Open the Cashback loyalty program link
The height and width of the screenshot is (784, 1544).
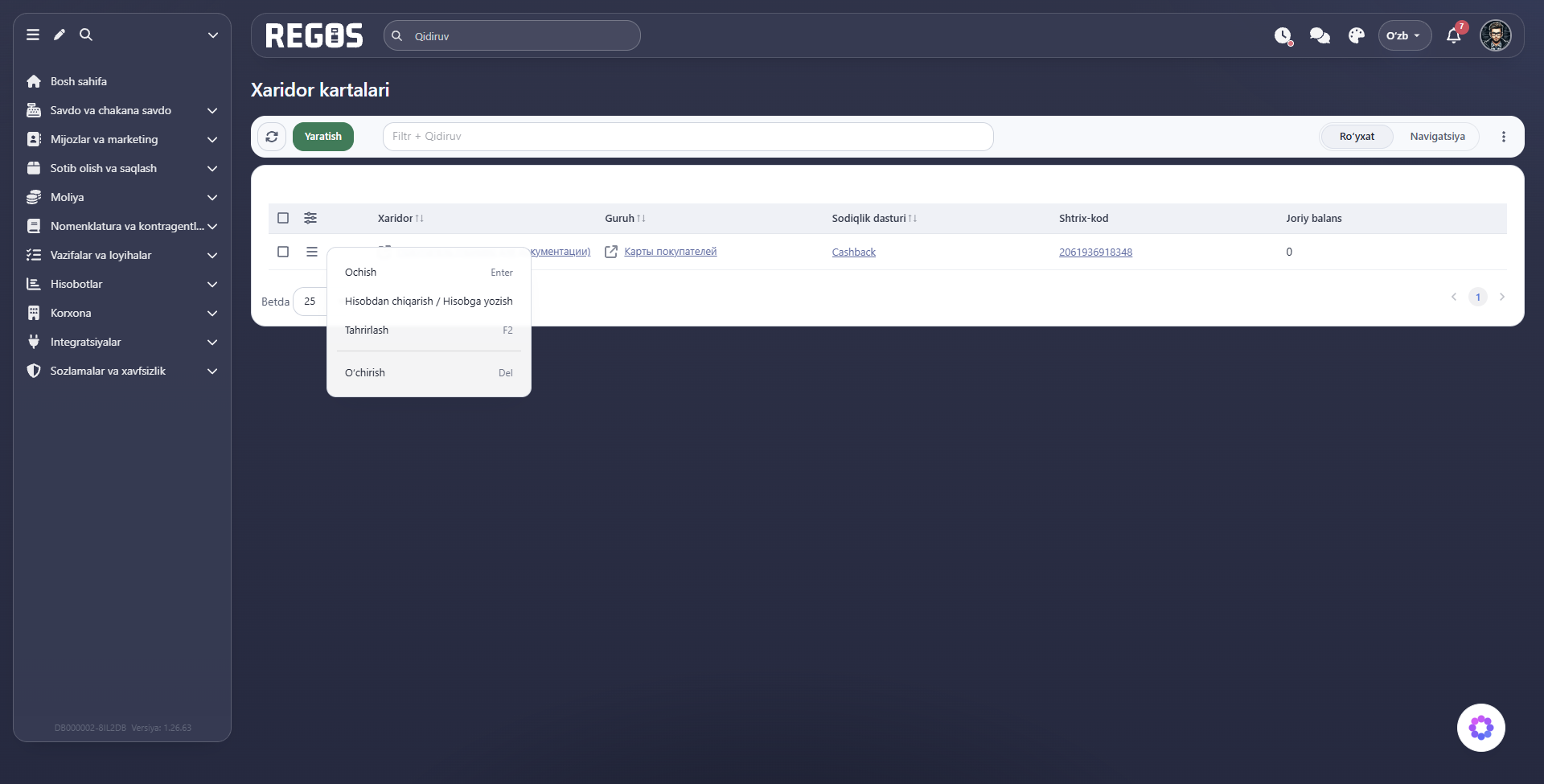click(x=854, y=252)
